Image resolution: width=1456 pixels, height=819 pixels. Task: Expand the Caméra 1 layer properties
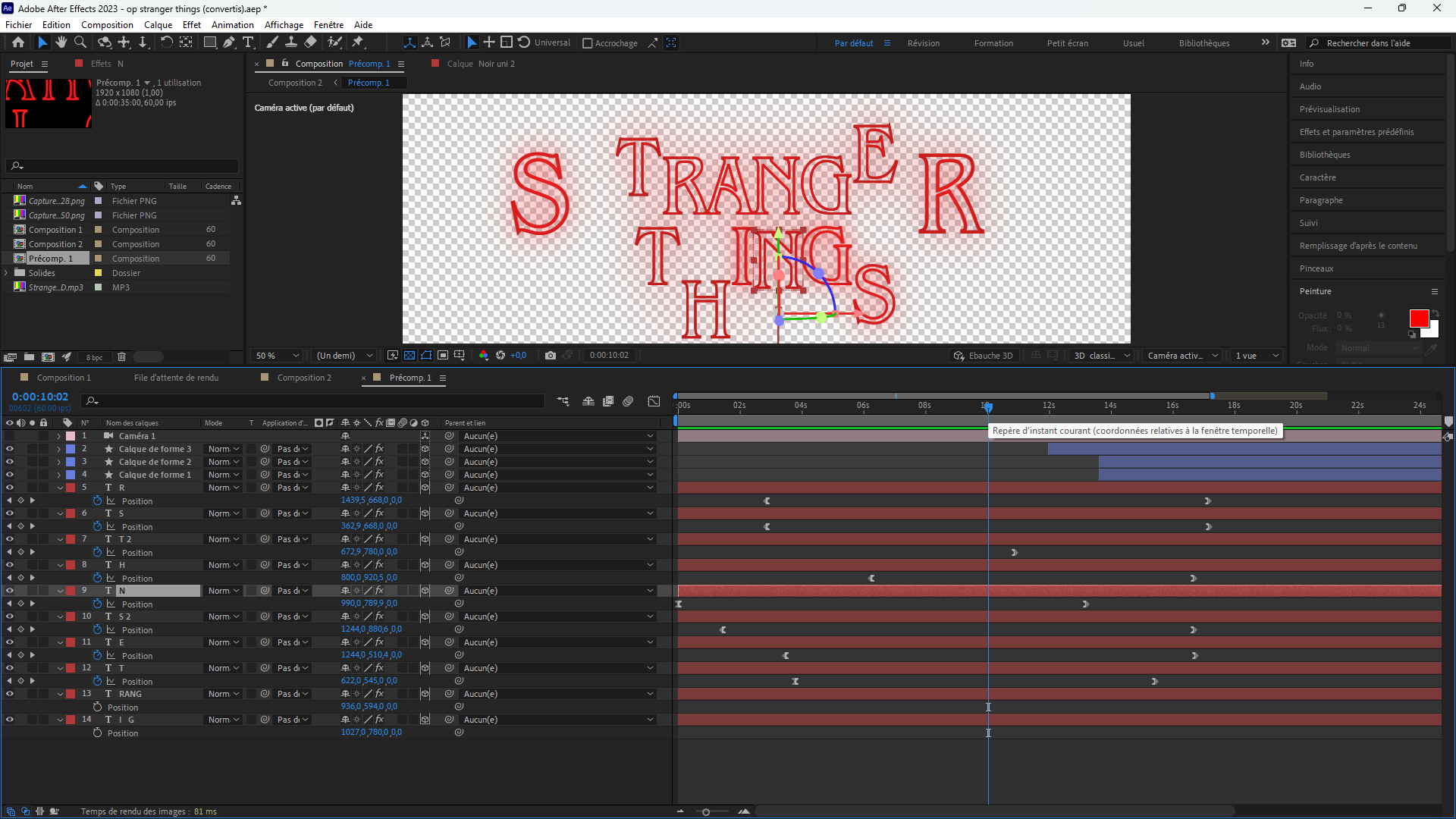pyautogui.click(x=58, y=436)
